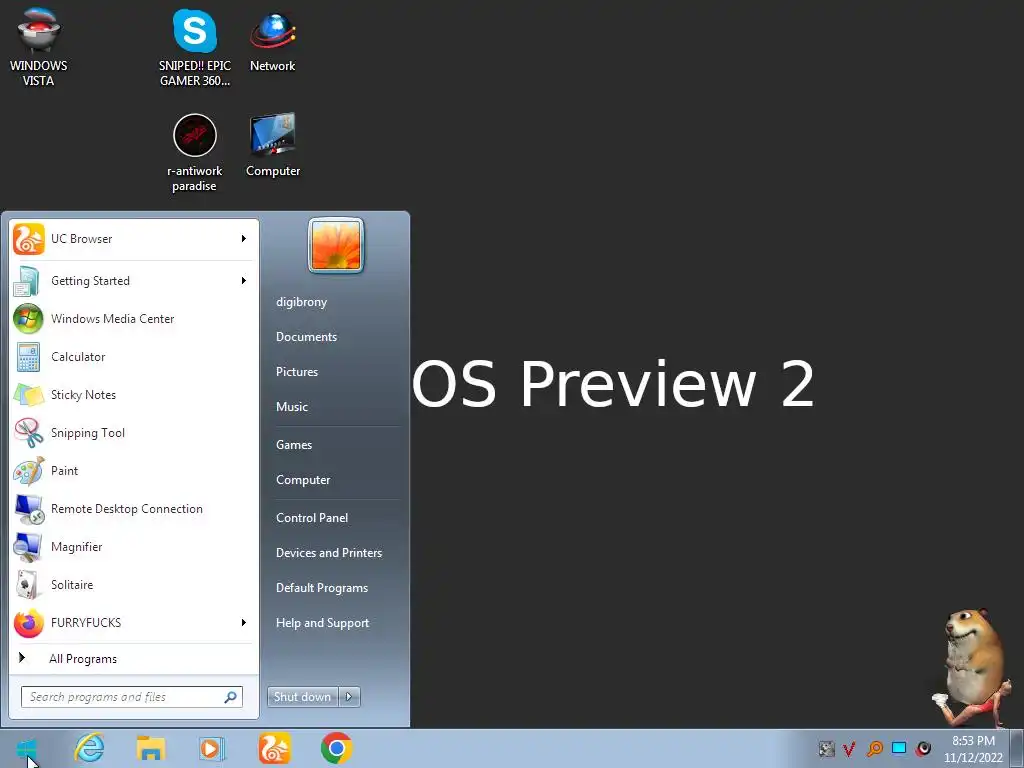Viewport: 1024px width, 768px height.
Task: Click the date 11/12/2022 in taskbar
Action: coord(973,758)
